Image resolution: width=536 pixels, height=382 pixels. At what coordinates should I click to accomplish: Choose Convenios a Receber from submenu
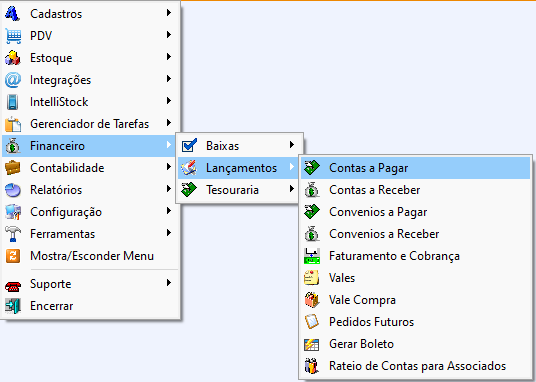click(x=415, y=234)
